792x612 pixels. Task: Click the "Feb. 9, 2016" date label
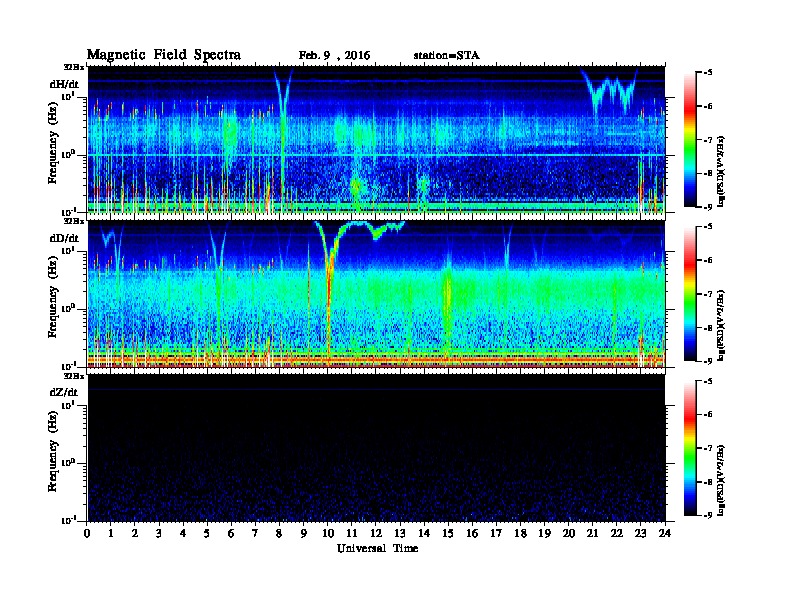[334, 56]
